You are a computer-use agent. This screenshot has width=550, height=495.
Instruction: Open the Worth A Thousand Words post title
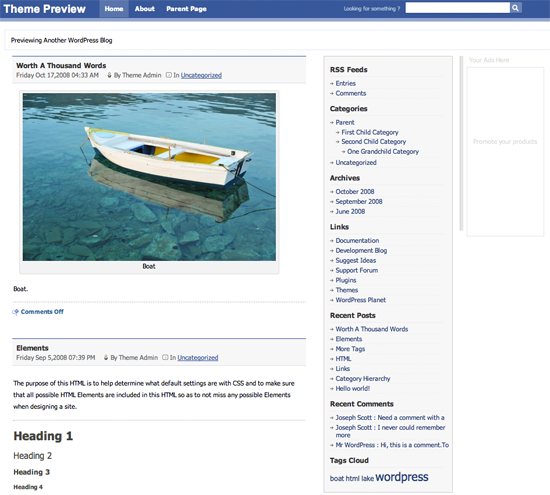tap(61, 66)
